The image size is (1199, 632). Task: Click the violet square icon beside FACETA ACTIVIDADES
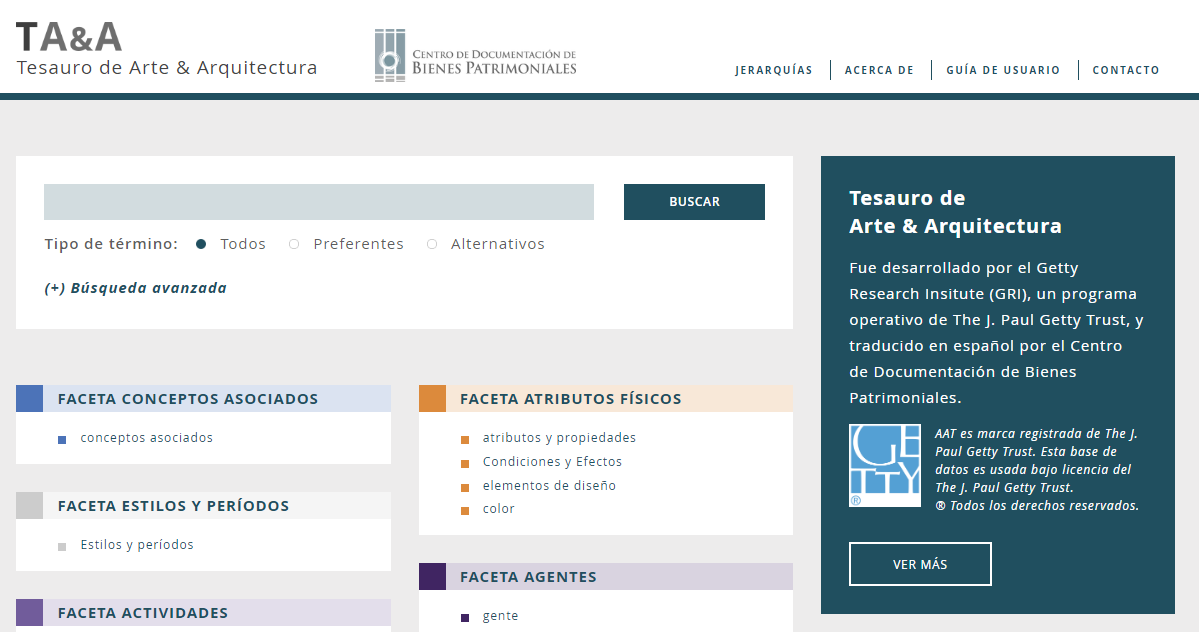point(27,612)
